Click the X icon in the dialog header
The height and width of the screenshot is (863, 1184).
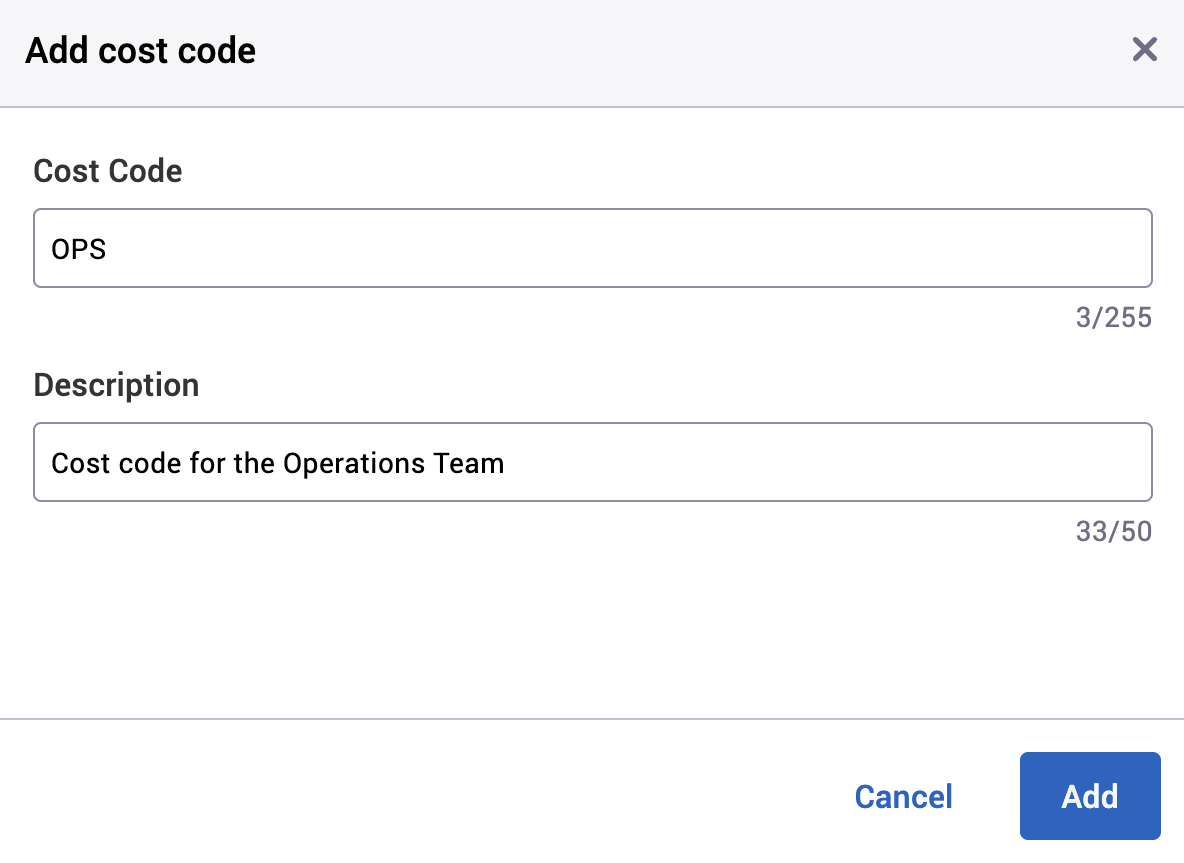click(1144, 50)
